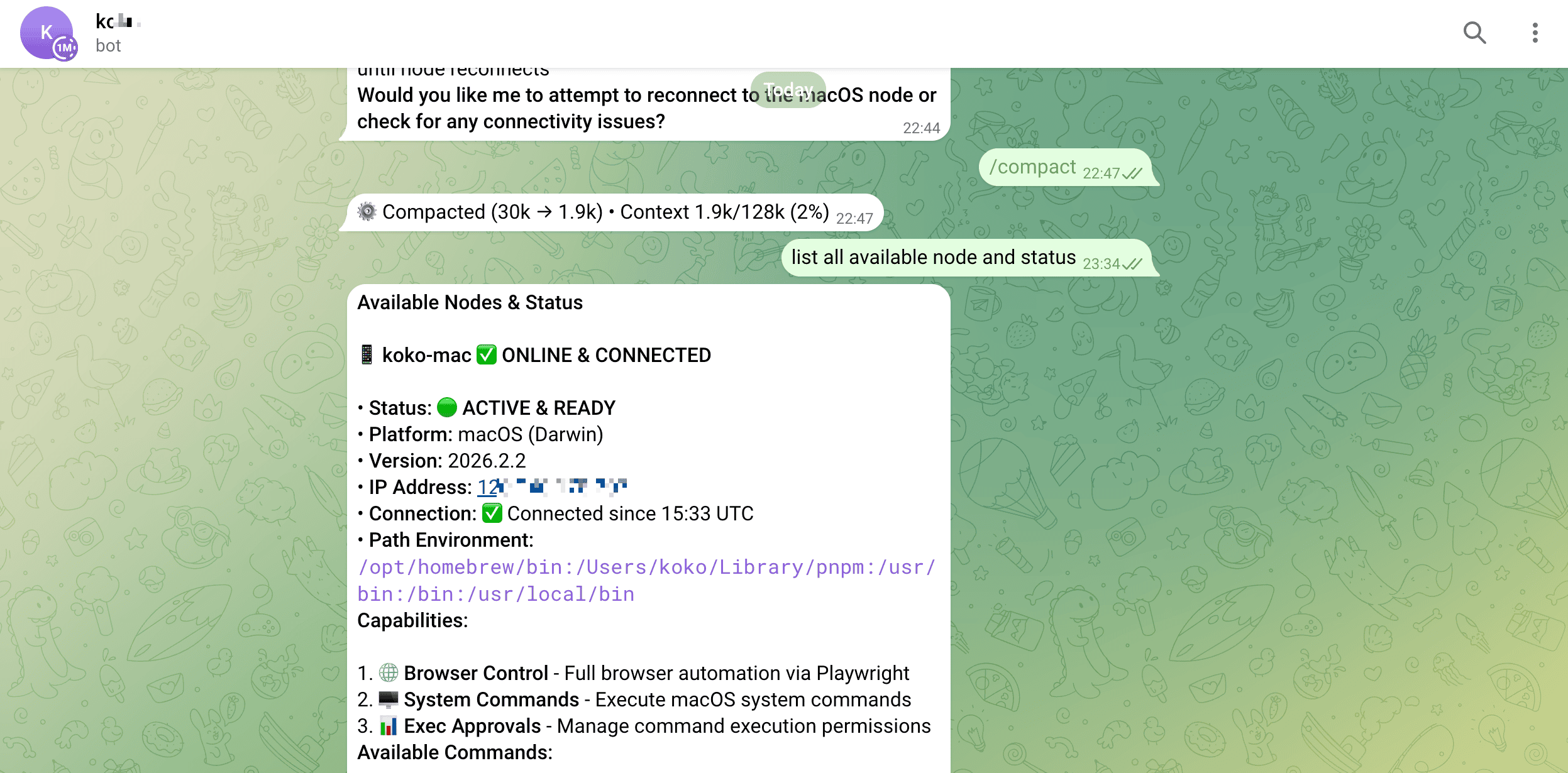Click the Available Nodes & Status heading
This screenshot has width=1568, height=773.
point(470,302)
